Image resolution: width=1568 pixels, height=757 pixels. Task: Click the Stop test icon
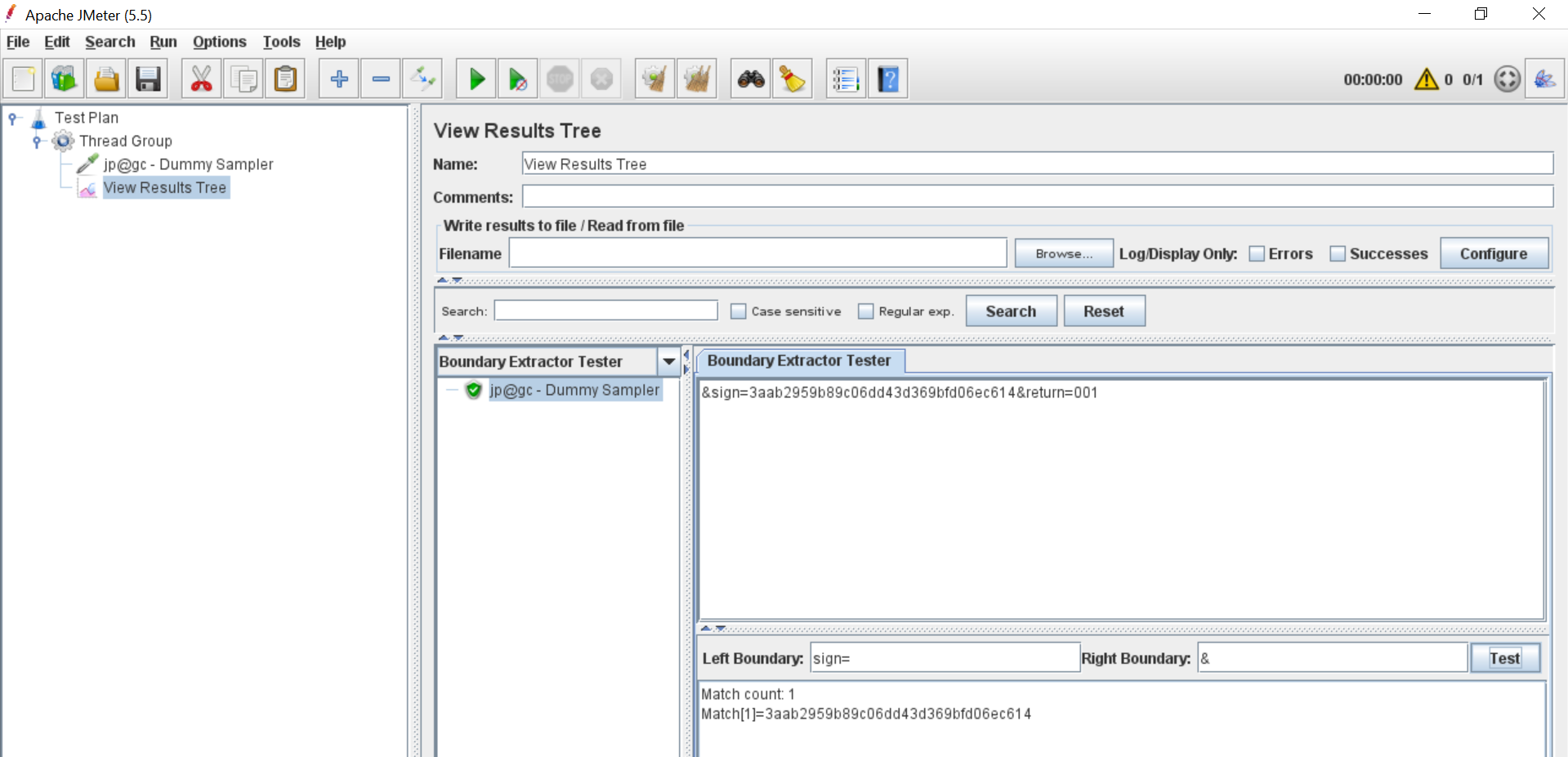[x=560, y=79]
